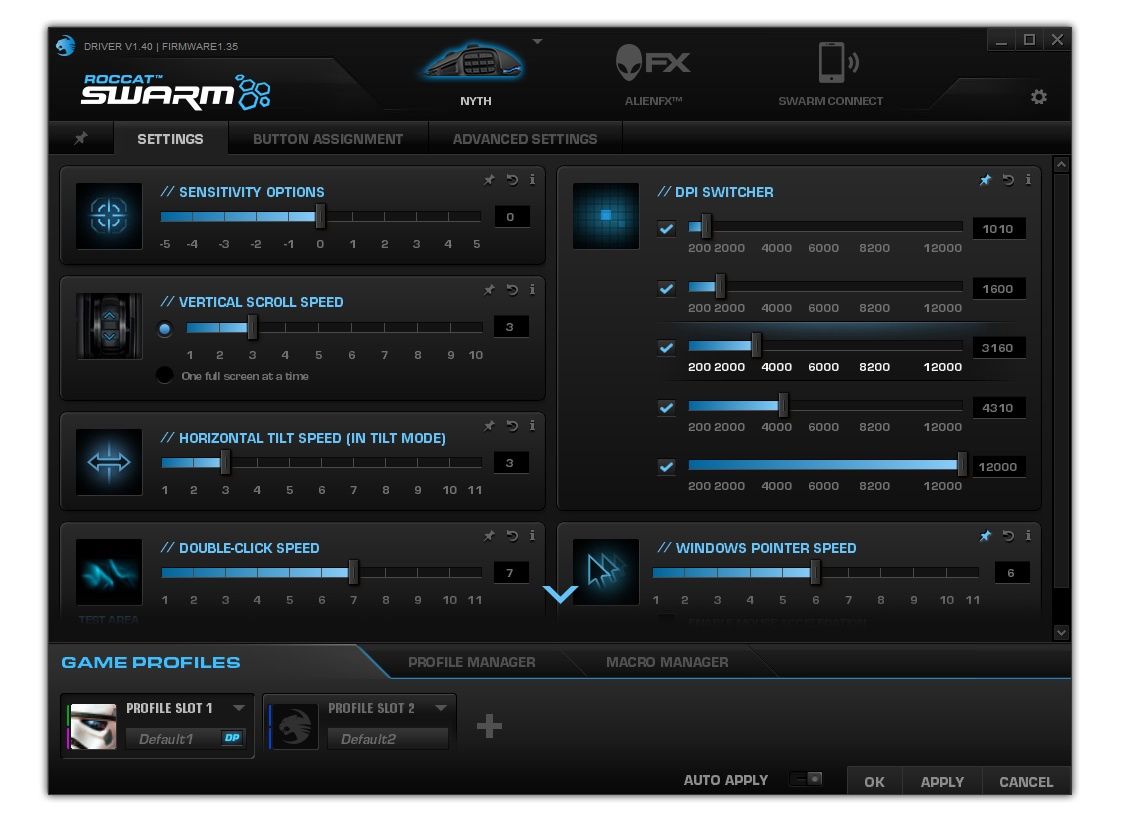The image size is (1123, 828).
Task: Click the Roccat logo in title bar
Action: tap(66, 46)
